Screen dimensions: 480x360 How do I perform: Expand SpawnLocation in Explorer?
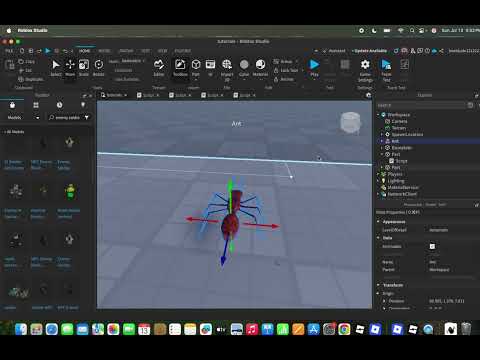(382, 134)
